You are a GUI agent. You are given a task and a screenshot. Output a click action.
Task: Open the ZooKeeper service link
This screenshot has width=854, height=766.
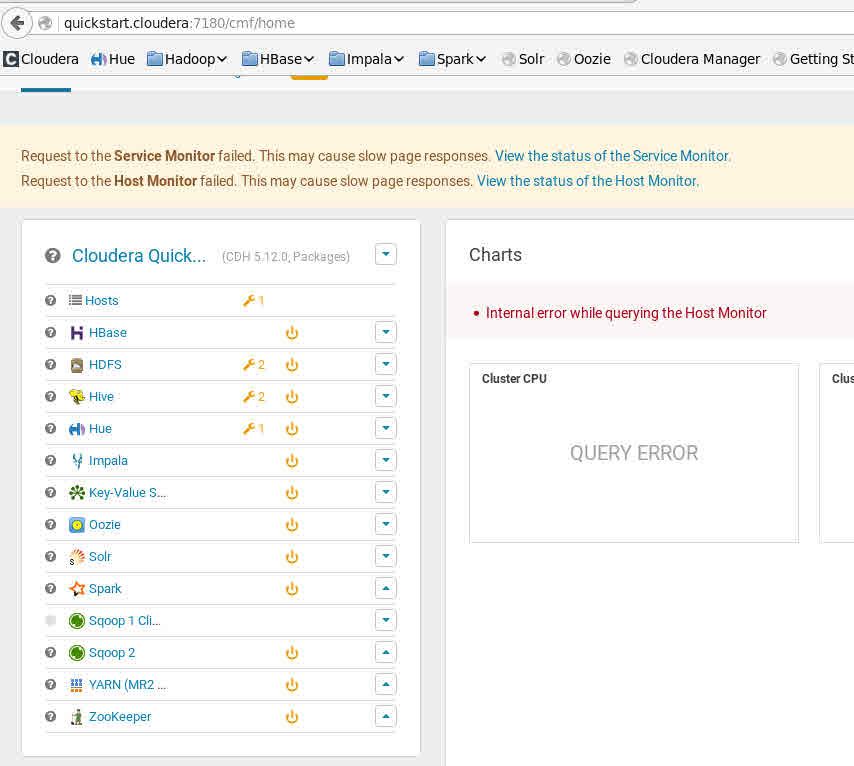point(120,717)
